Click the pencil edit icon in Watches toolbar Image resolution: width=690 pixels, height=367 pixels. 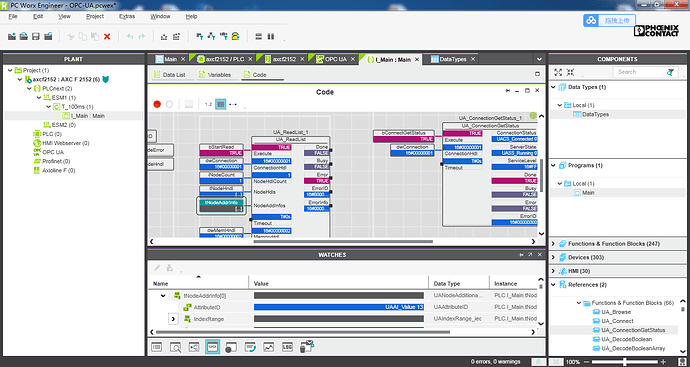pos(157,268)
